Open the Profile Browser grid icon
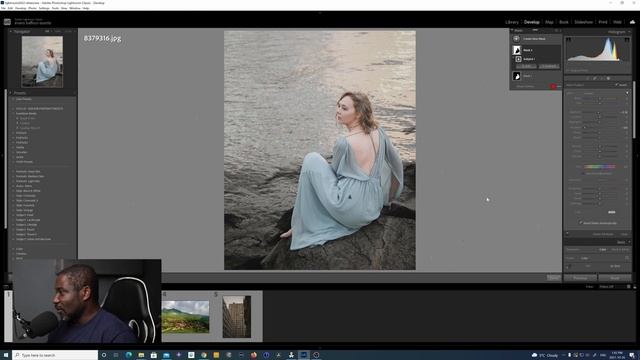Image resolution: width=640 pixels, height=360 pixels. (627, 258)
